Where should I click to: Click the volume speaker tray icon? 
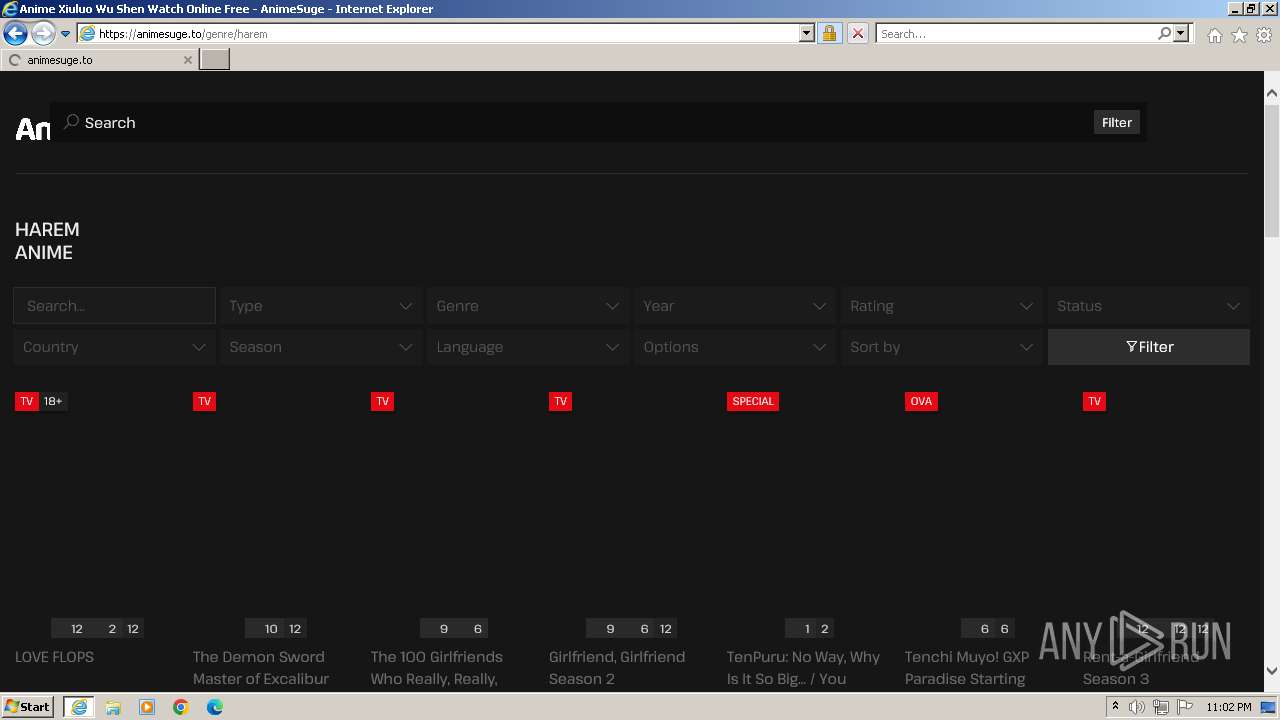1137,707
